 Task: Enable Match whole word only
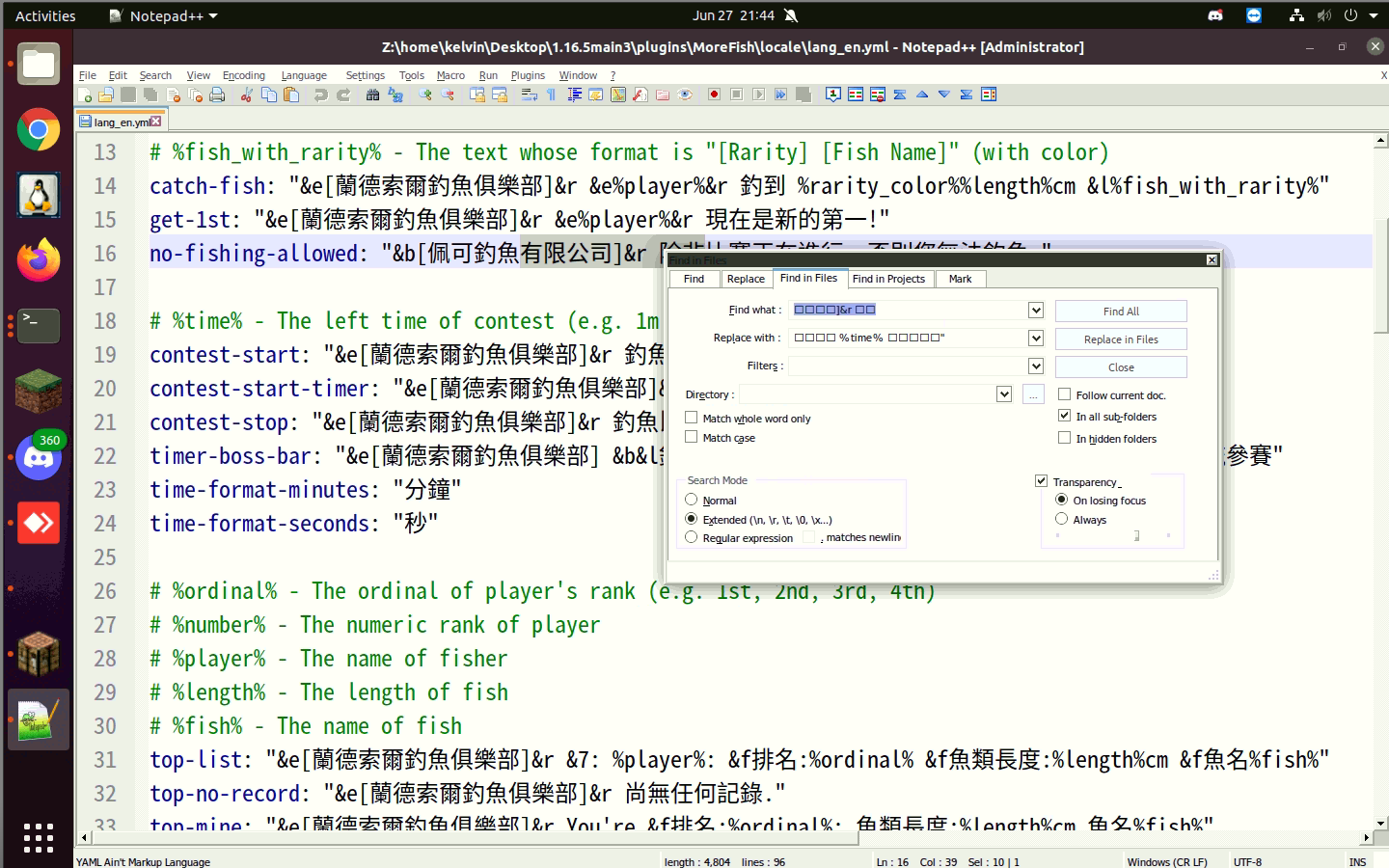coord(691,418)
